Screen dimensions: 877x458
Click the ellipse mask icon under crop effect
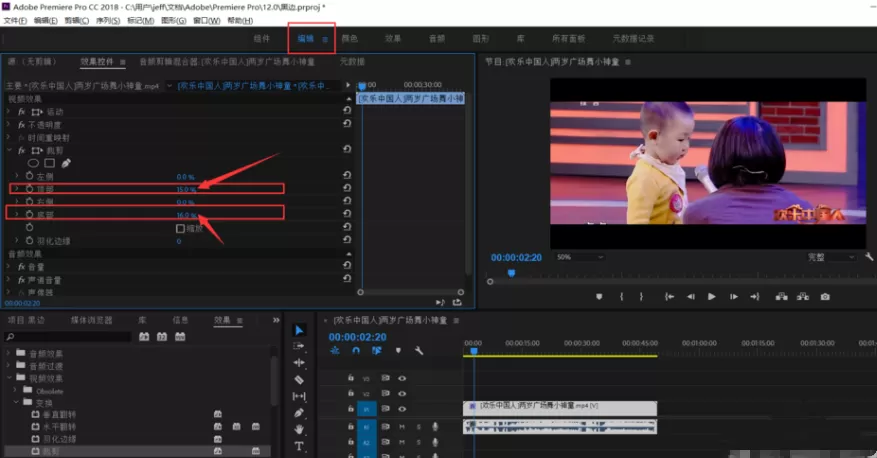(33, 163)
